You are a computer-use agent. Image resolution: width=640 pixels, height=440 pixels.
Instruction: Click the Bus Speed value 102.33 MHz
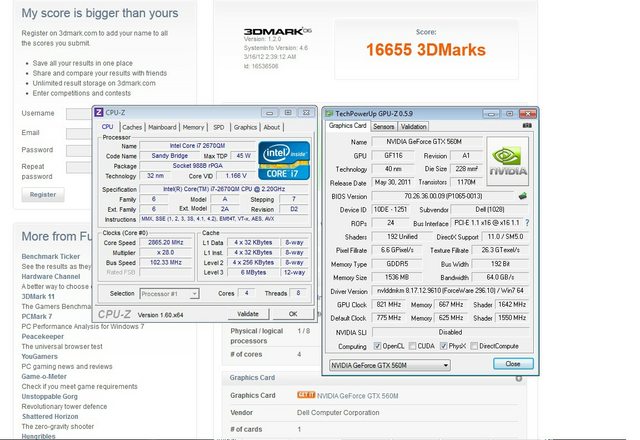(x=166, y=262)
